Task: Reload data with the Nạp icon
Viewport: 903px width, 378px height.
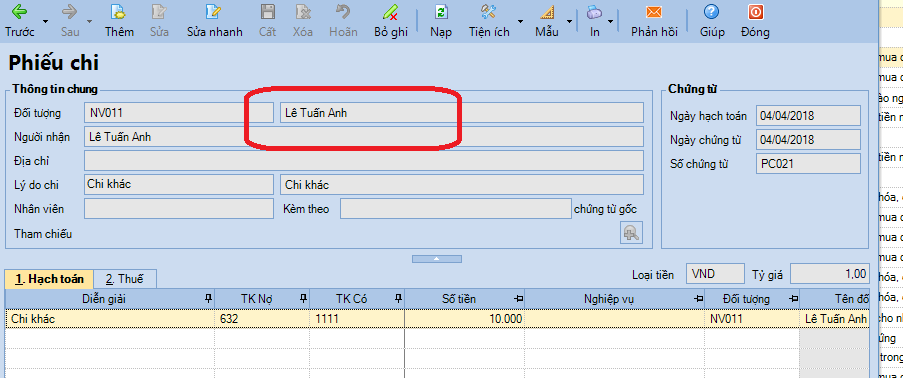Action: pyautogui.click(x=441, y=12)
